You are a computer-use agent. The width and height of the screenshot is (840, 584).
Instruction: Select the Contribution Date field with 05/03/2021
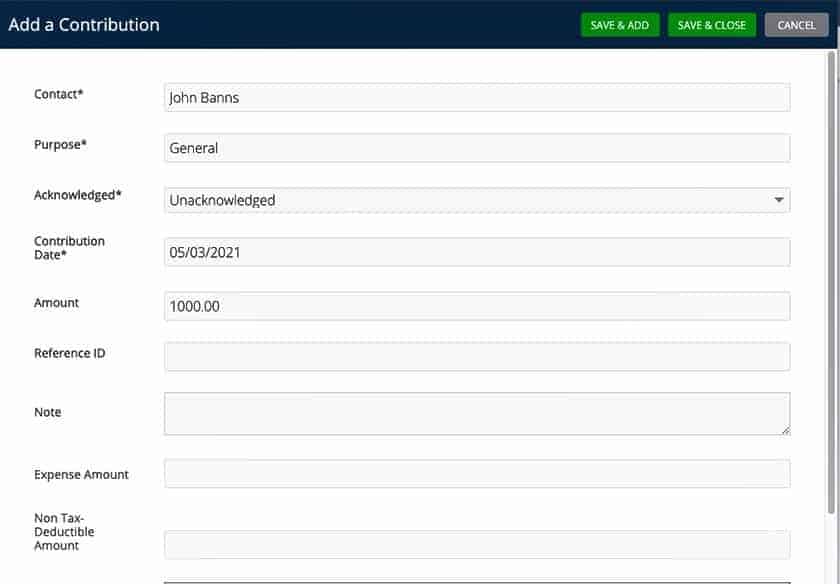coord(476,252)
